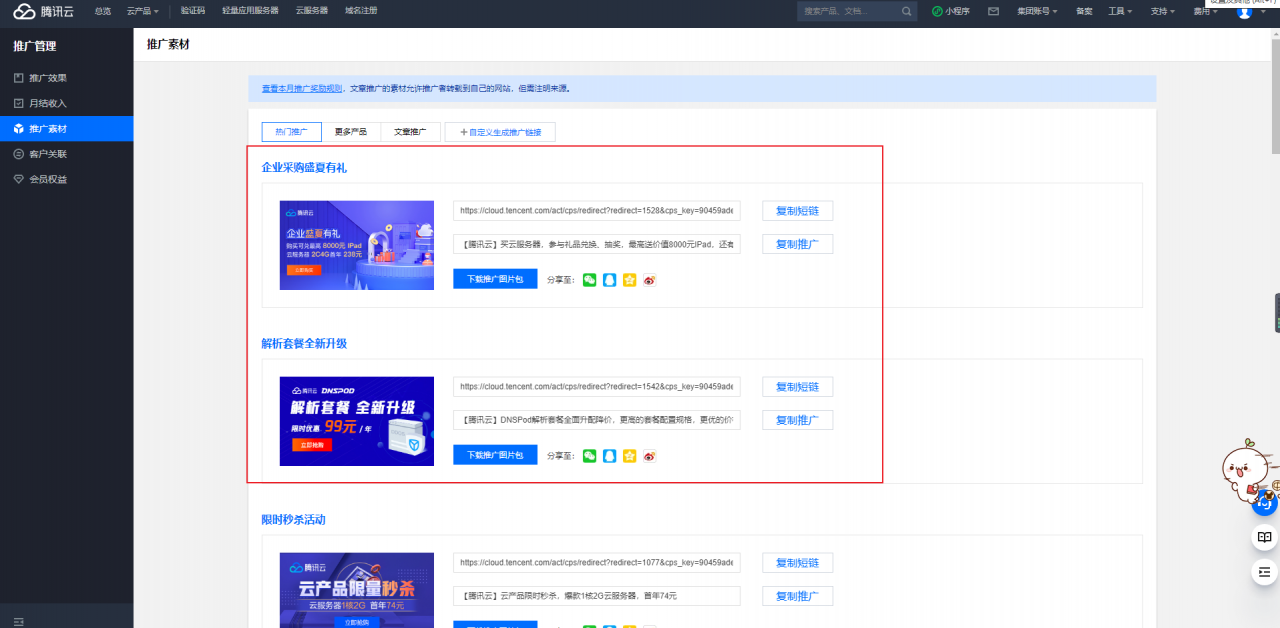Click the redirect=1542 URL field
Screen dimensions: 1280x628
click(x=597, y=387)
